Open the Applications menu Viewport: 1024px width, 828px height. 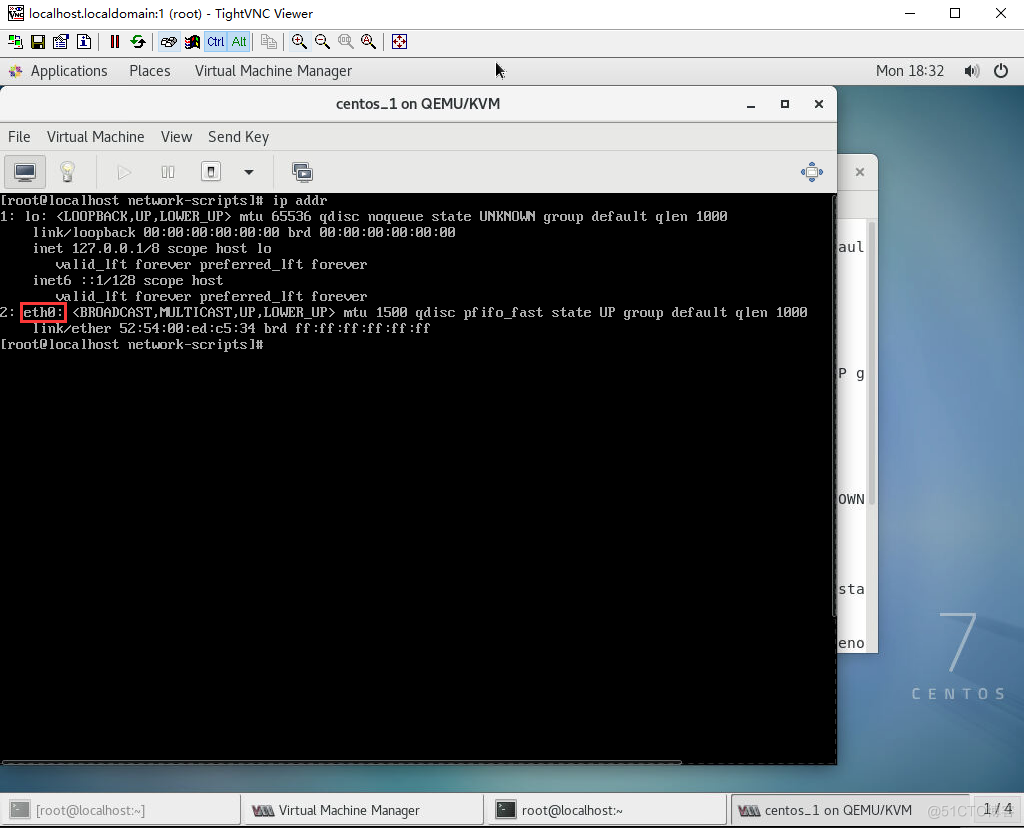(69, 71)
